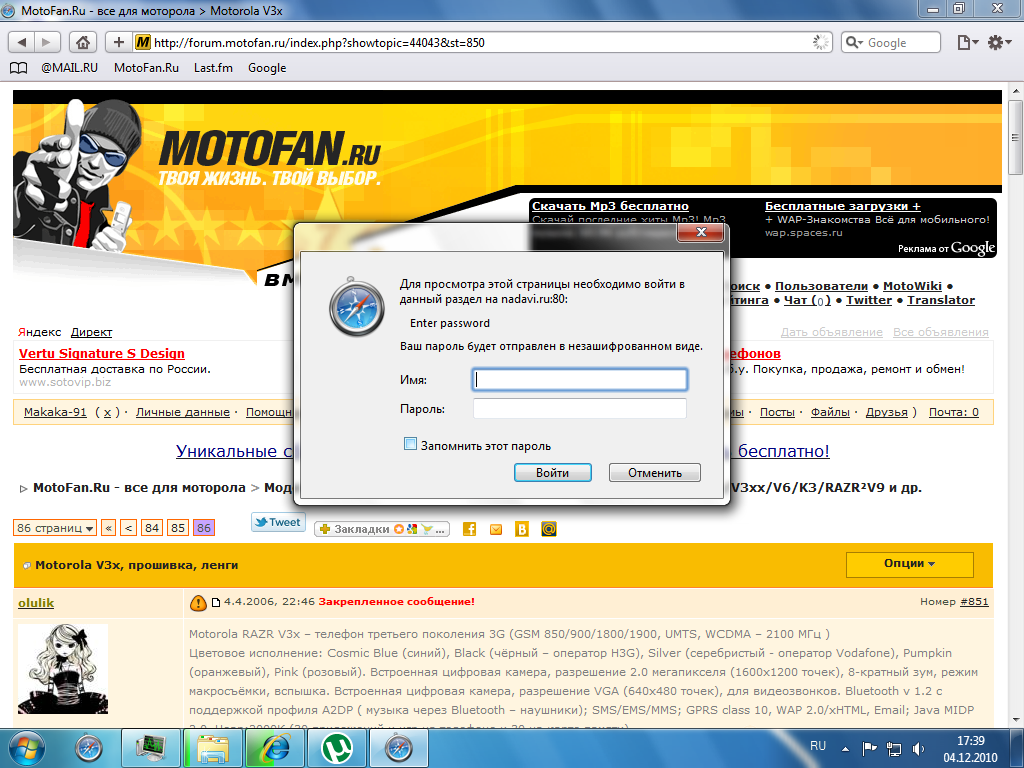Focus the Google search field
Image resolution: width=1024 pixels, height=768 pixels.
[x=891, y=42]
